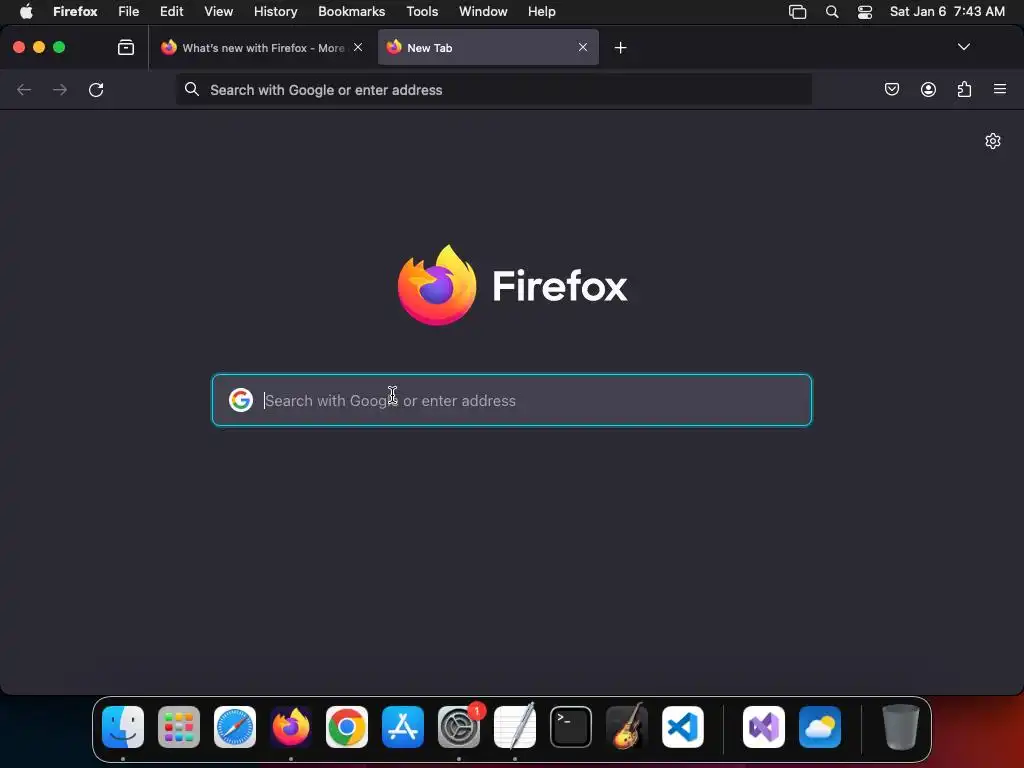Screen dimensions: 1024x768
Task: Expand the List all tabs chevron
Action: pos(963,47)
